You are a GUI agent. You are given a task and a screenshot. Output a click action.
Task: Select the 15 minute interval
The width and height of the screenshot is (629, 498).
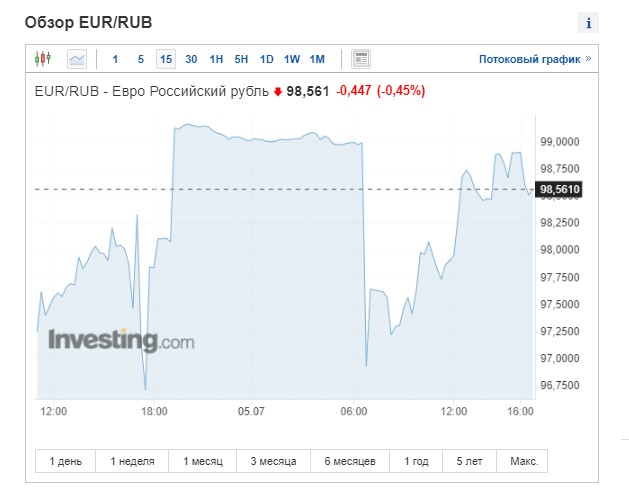tap(166, 59)
